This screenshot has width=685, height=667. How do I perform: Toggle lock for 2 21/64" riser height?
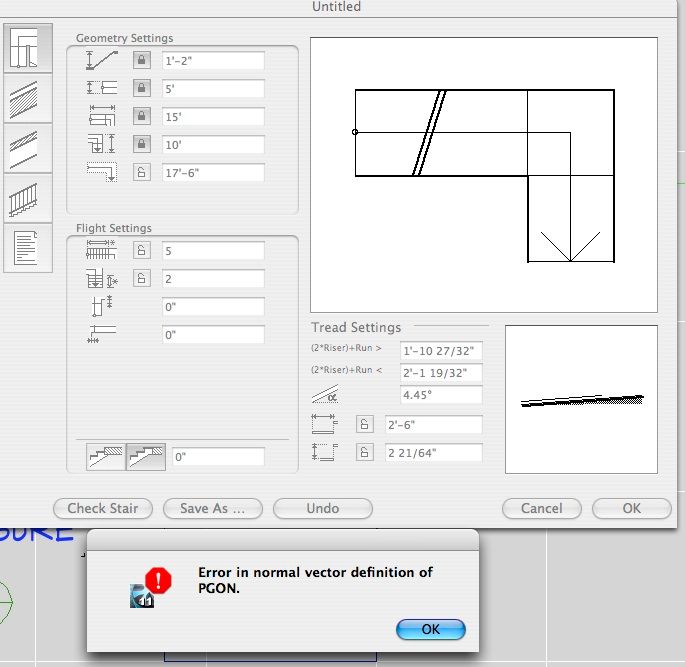coord(365,452)
